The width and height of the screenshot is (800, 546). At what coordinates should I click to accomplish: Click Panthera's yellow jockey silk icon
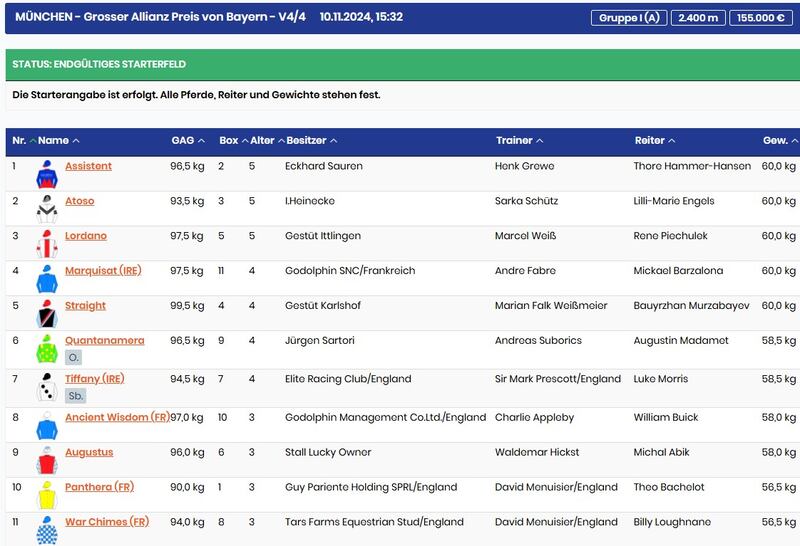(x=47, y=495)
